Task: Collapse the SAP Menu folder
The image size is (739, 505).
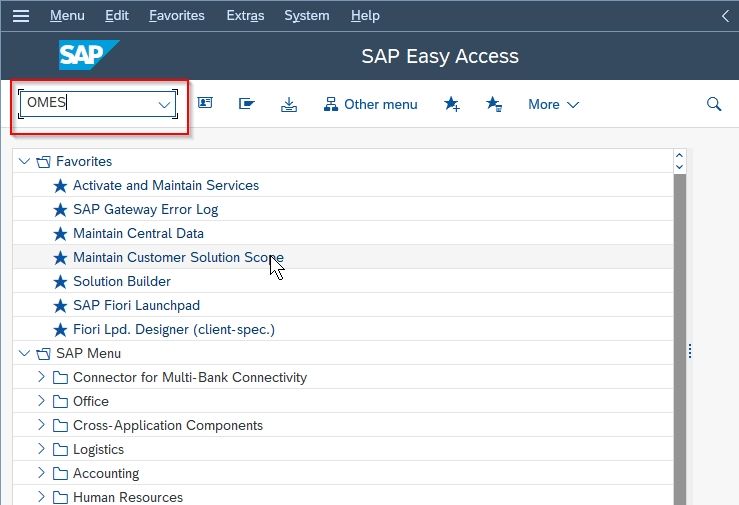Action: pos(24,353)
